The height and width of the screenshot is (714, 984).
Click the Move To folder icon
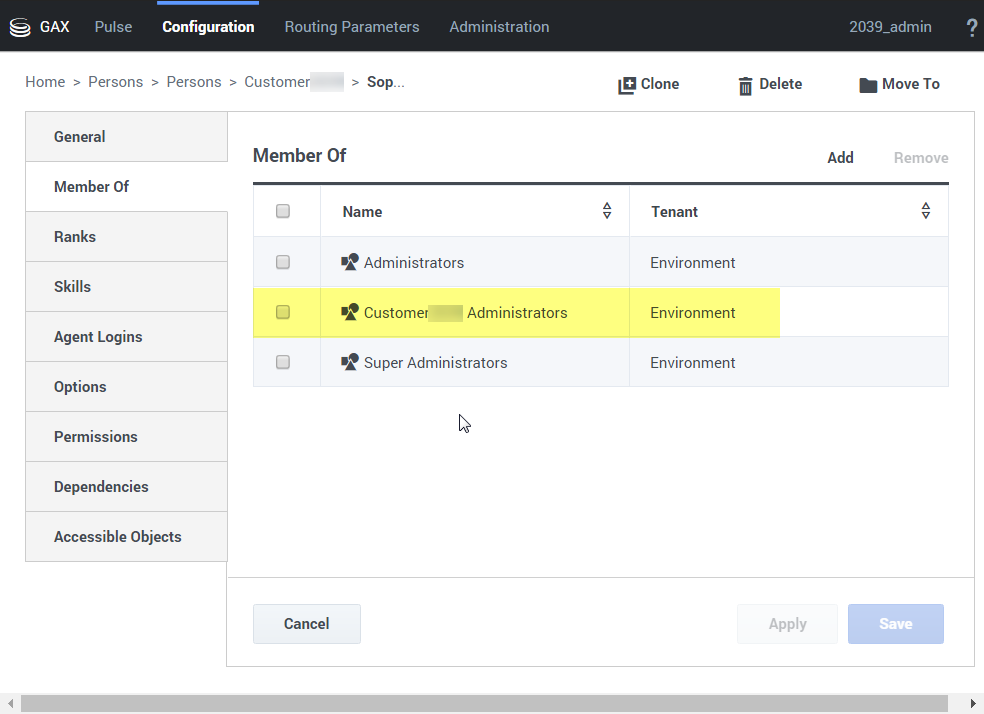(x=868, y=85)
